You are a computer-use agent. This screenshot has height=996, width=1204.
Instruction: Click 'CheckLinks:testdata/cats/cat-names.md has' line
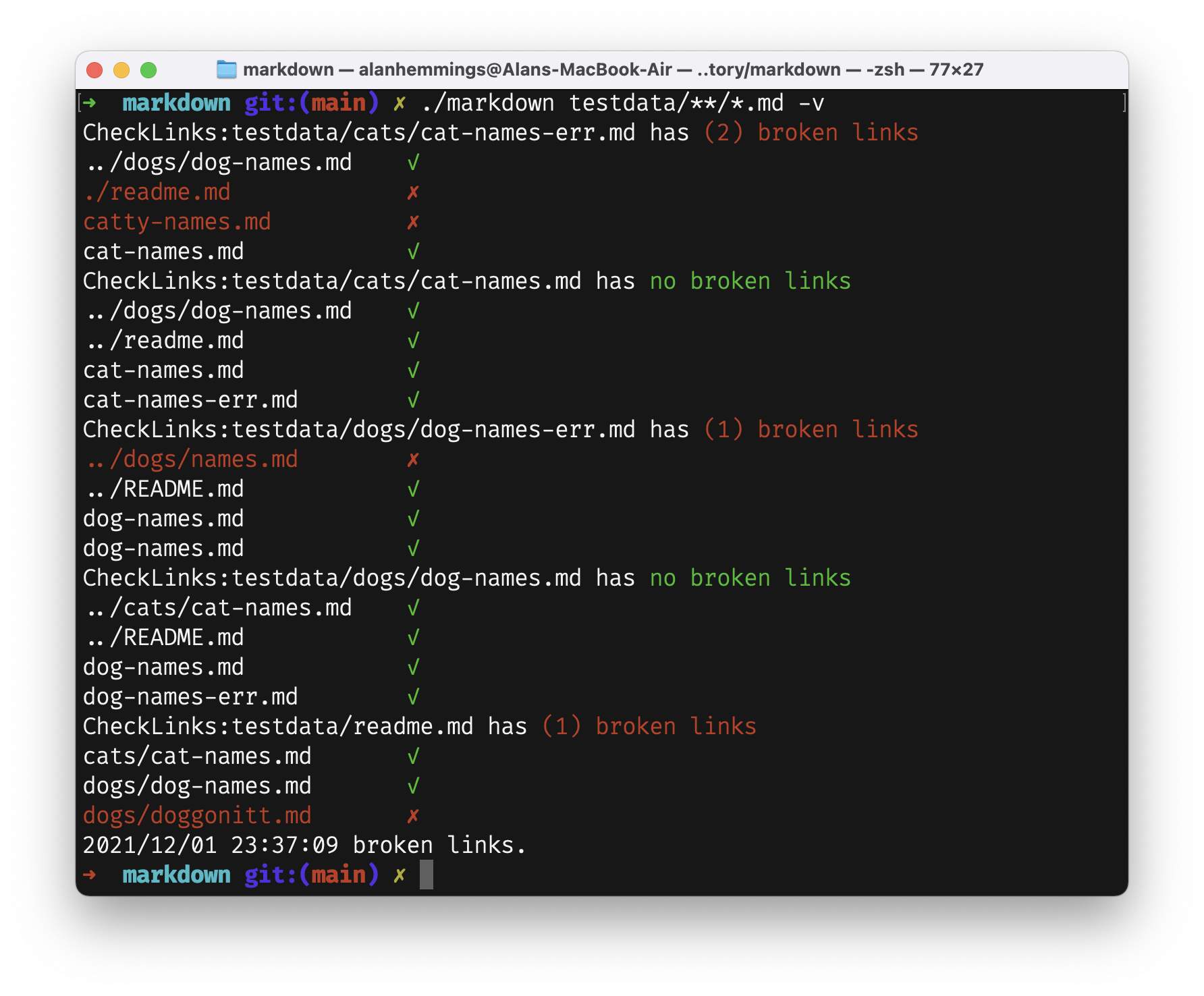[x=359, y=281]
